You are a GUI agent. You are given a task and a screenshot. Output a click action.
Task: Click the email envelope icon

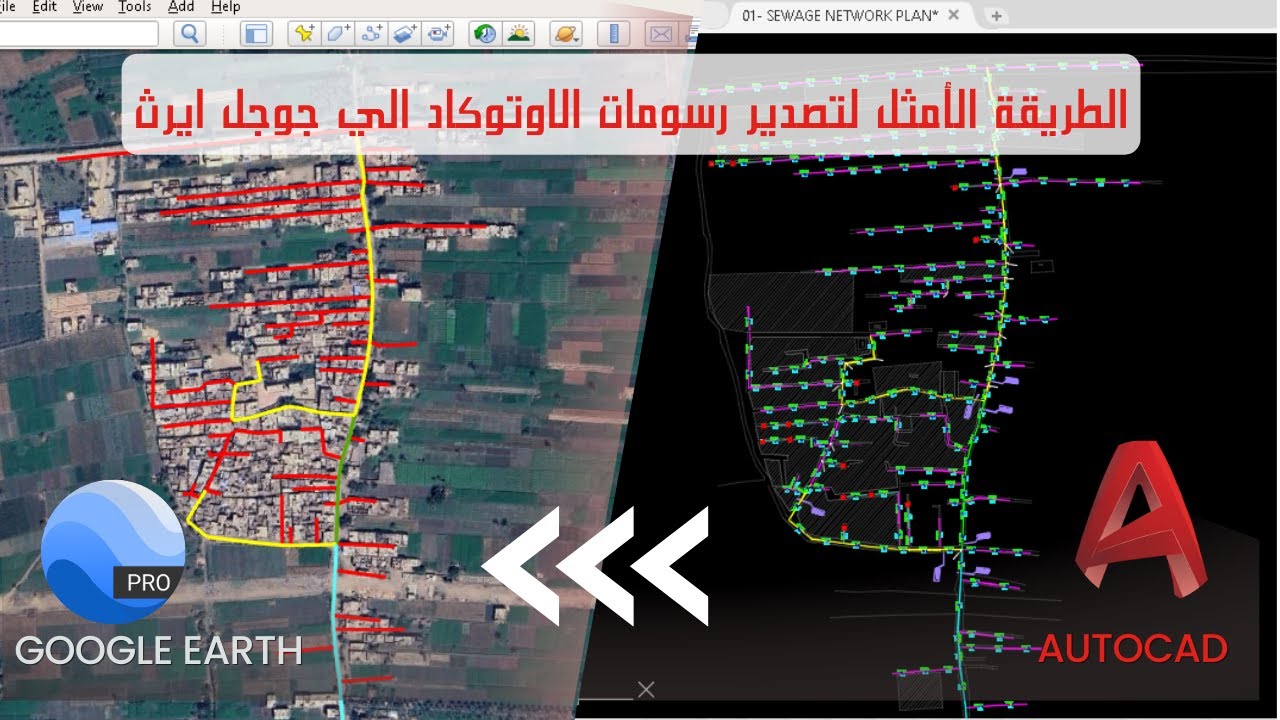661,34
